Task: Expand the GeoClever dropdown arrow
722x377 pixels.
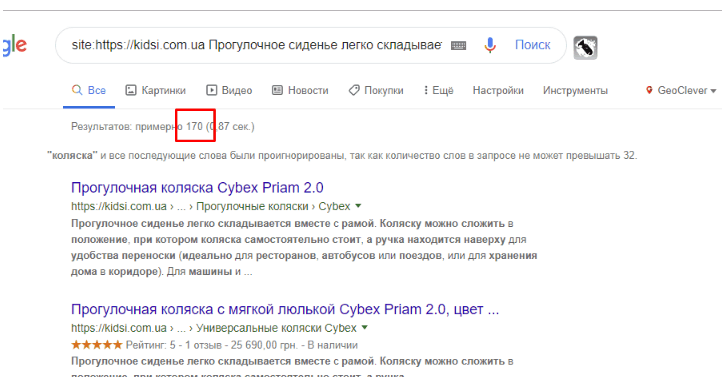Action: tap(713, 91)
